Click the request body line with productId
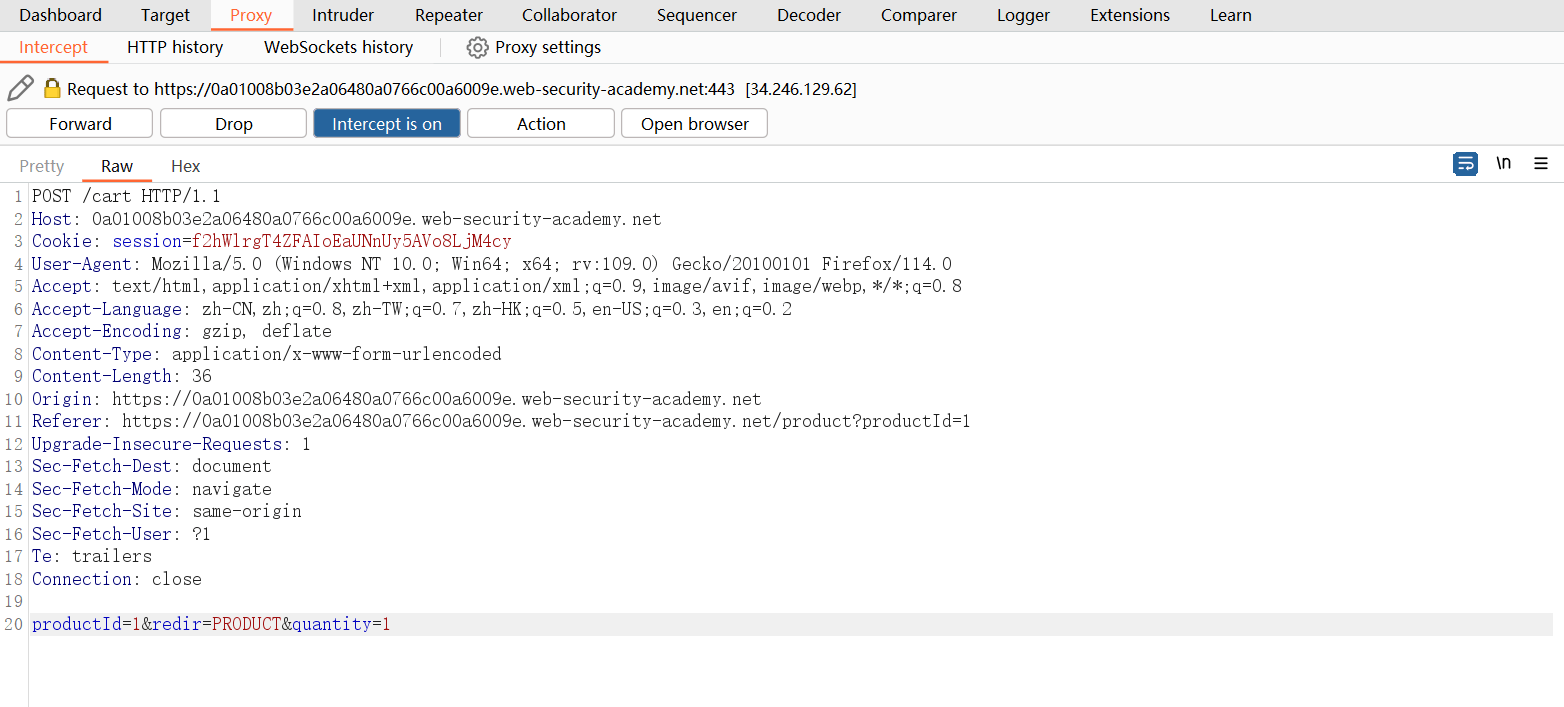Image resolution: width=1564 pixels, height=707 pixels. point(211,624)
